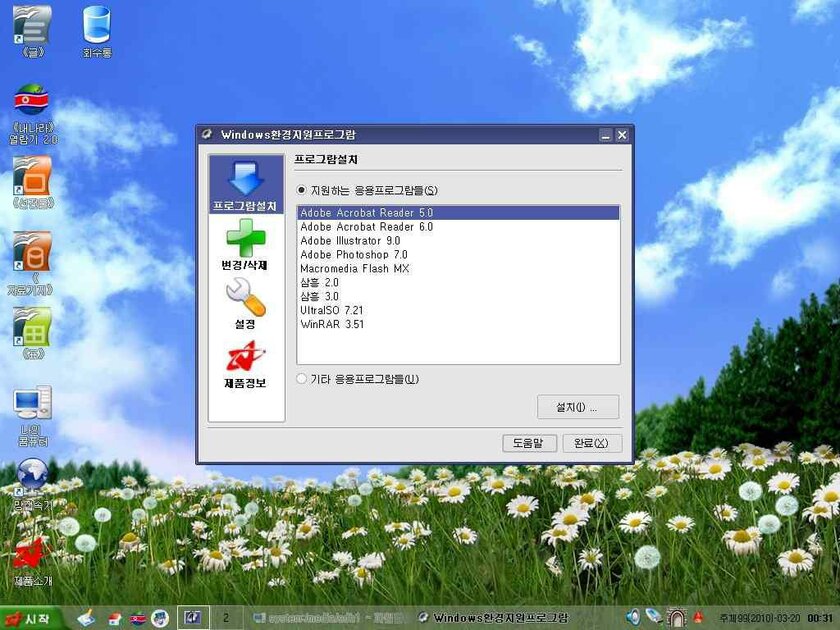
Task: Open the 제품소개 red star desktop icon
Action: point(32,561)
